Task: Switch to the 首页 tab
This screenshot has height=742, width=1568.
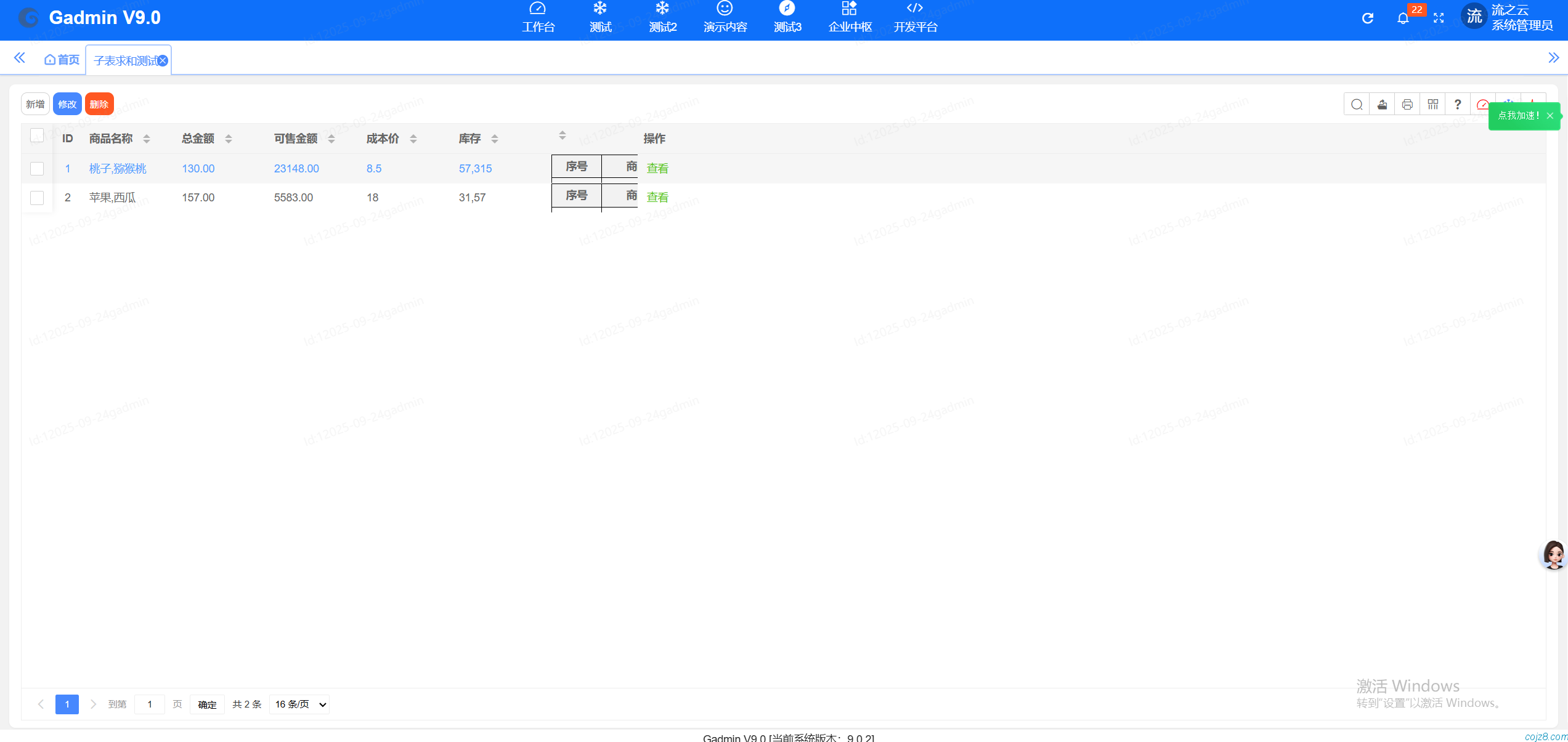Action: tap(62, 60)
